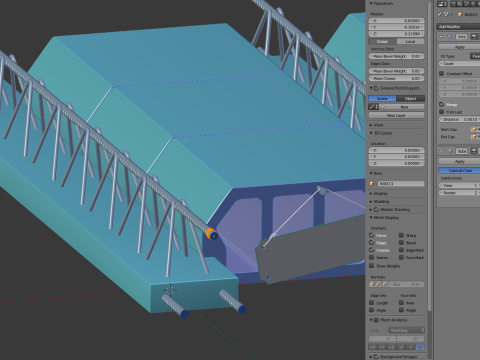Click the Subsurf View subdivisions field
The height and width of the screenshot is (360, 480).
point(459,185)
